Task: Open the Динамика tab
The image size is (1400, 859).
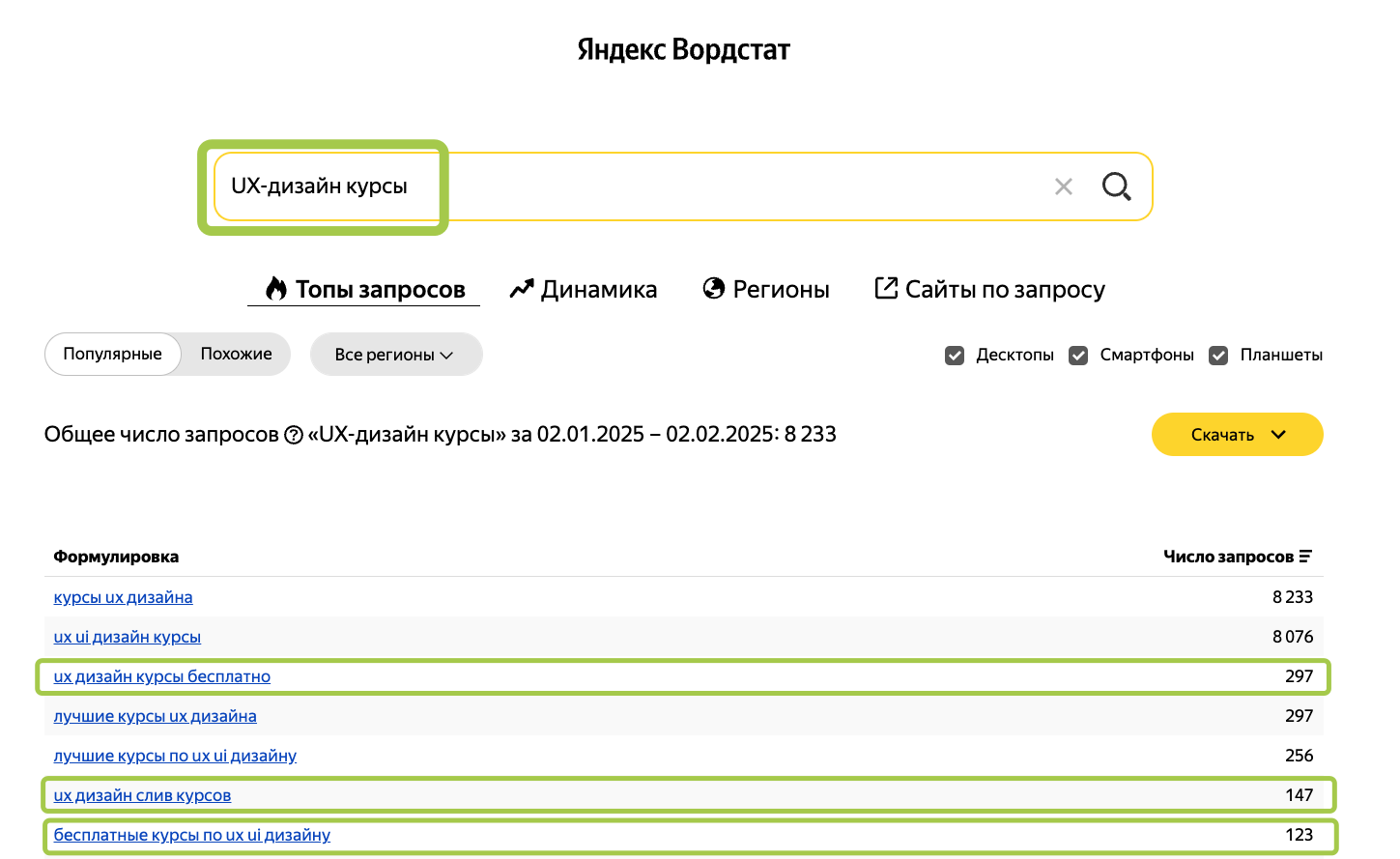Action: click(598, 289)
